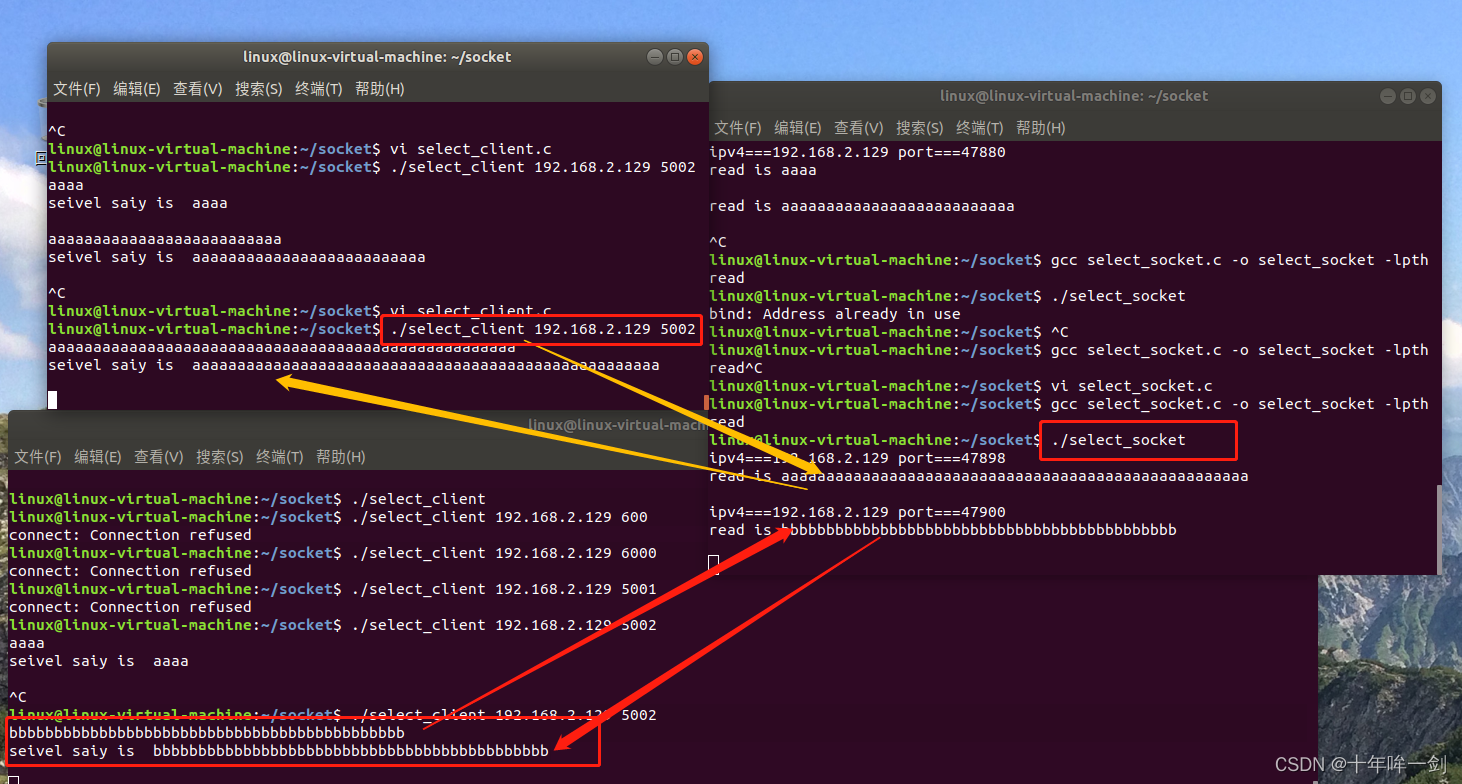Image resolution: width=1462 pixels, height=784 pixels.
Task: Open 文件(F) menu in top-left terminal
Action: [77, 89]
